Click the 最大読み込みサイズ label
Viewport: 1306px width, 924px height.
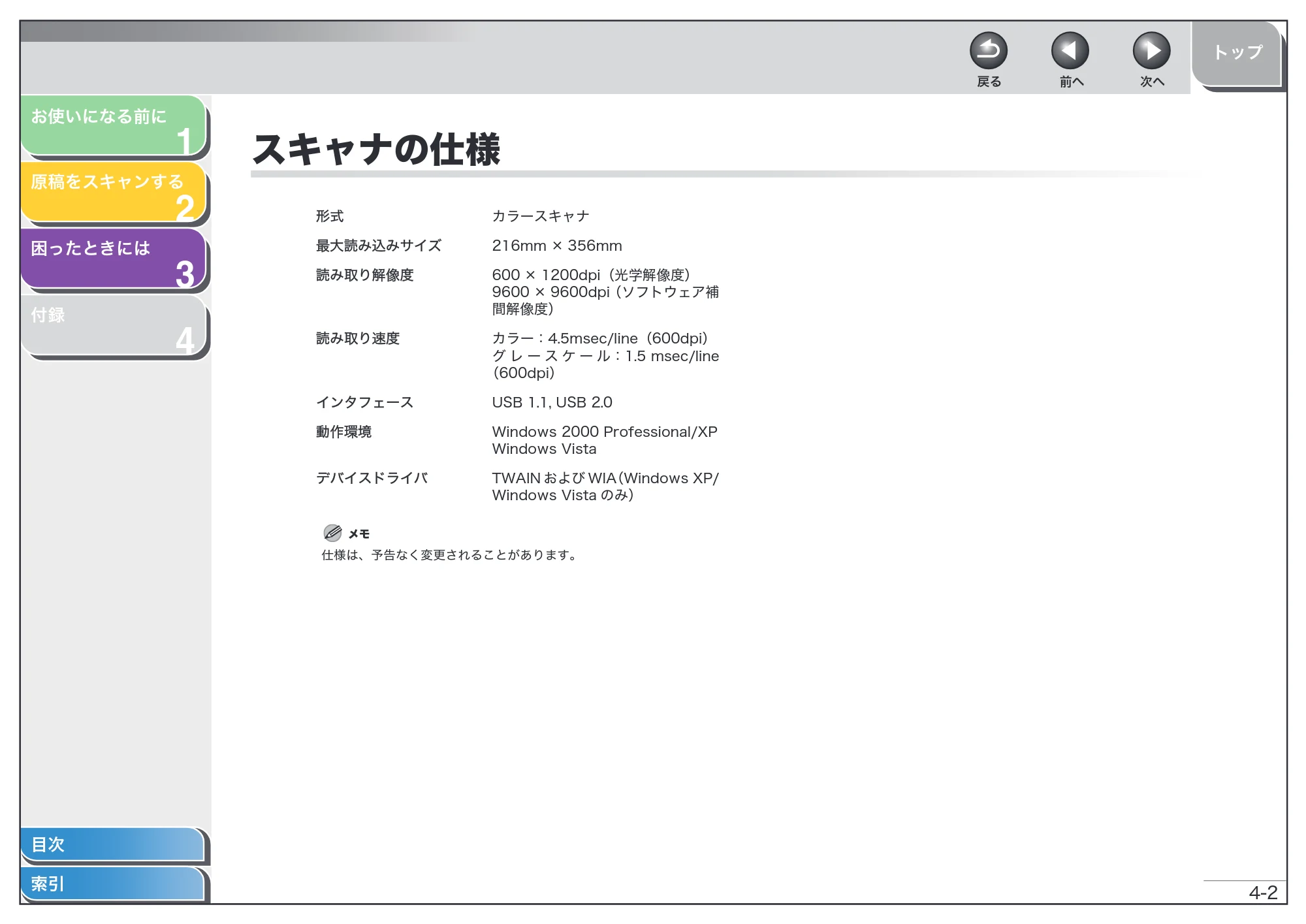pyautogui.click(x=379, y=246)
